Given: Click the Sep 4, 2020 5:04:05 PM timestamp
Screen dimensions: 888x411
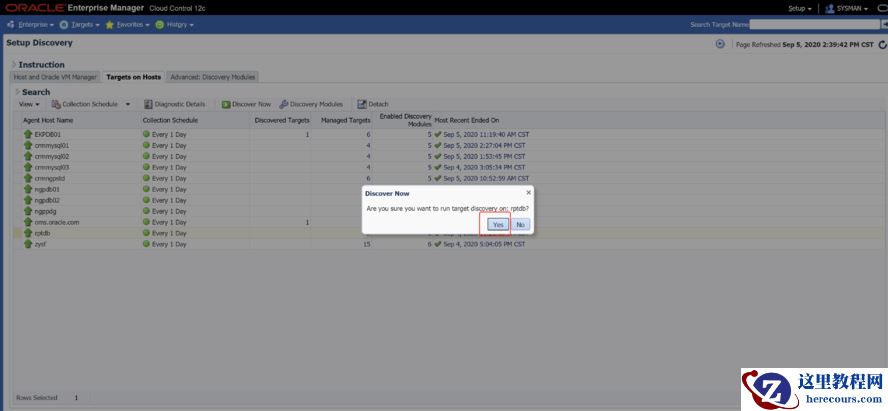Looking at the screenshot, I should pos(484,244).
